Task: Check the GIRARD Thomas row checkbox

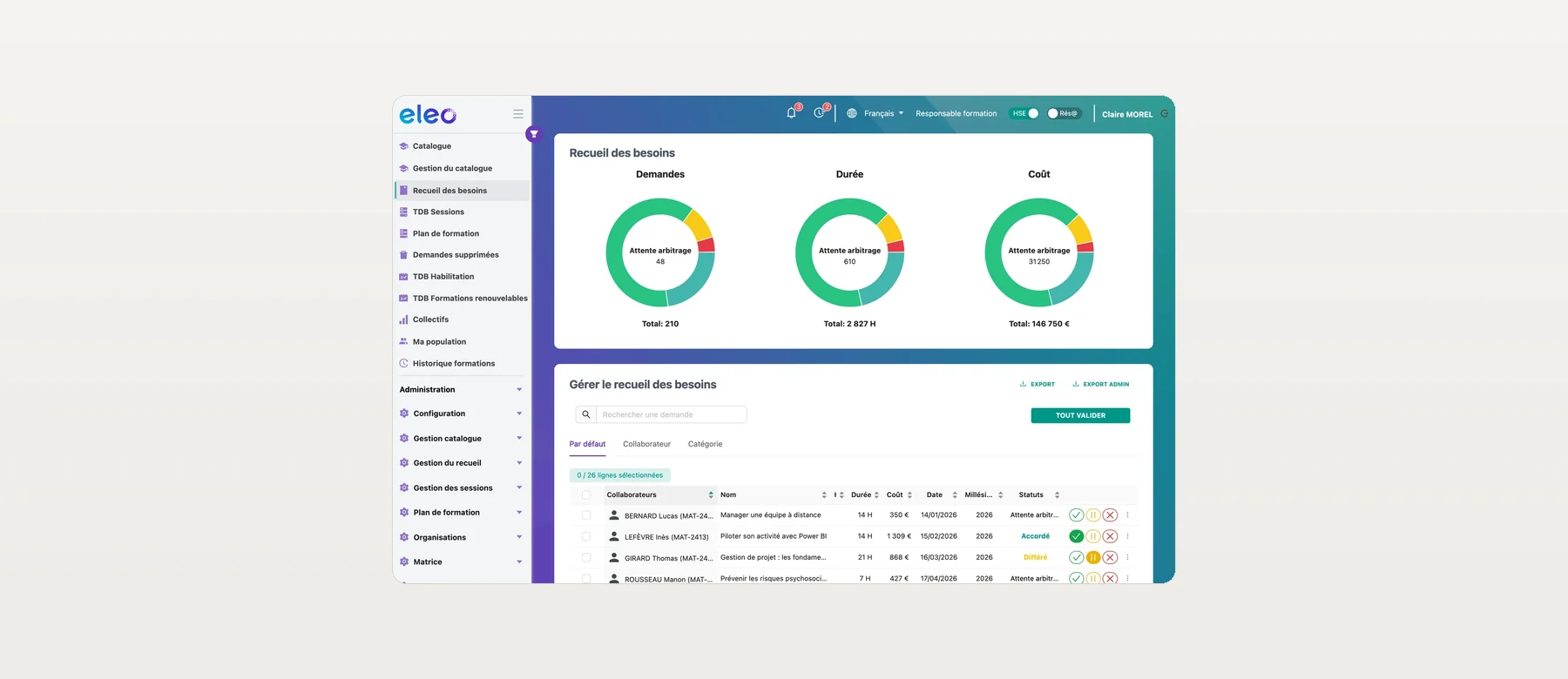Action: click(x=586, y=557)
